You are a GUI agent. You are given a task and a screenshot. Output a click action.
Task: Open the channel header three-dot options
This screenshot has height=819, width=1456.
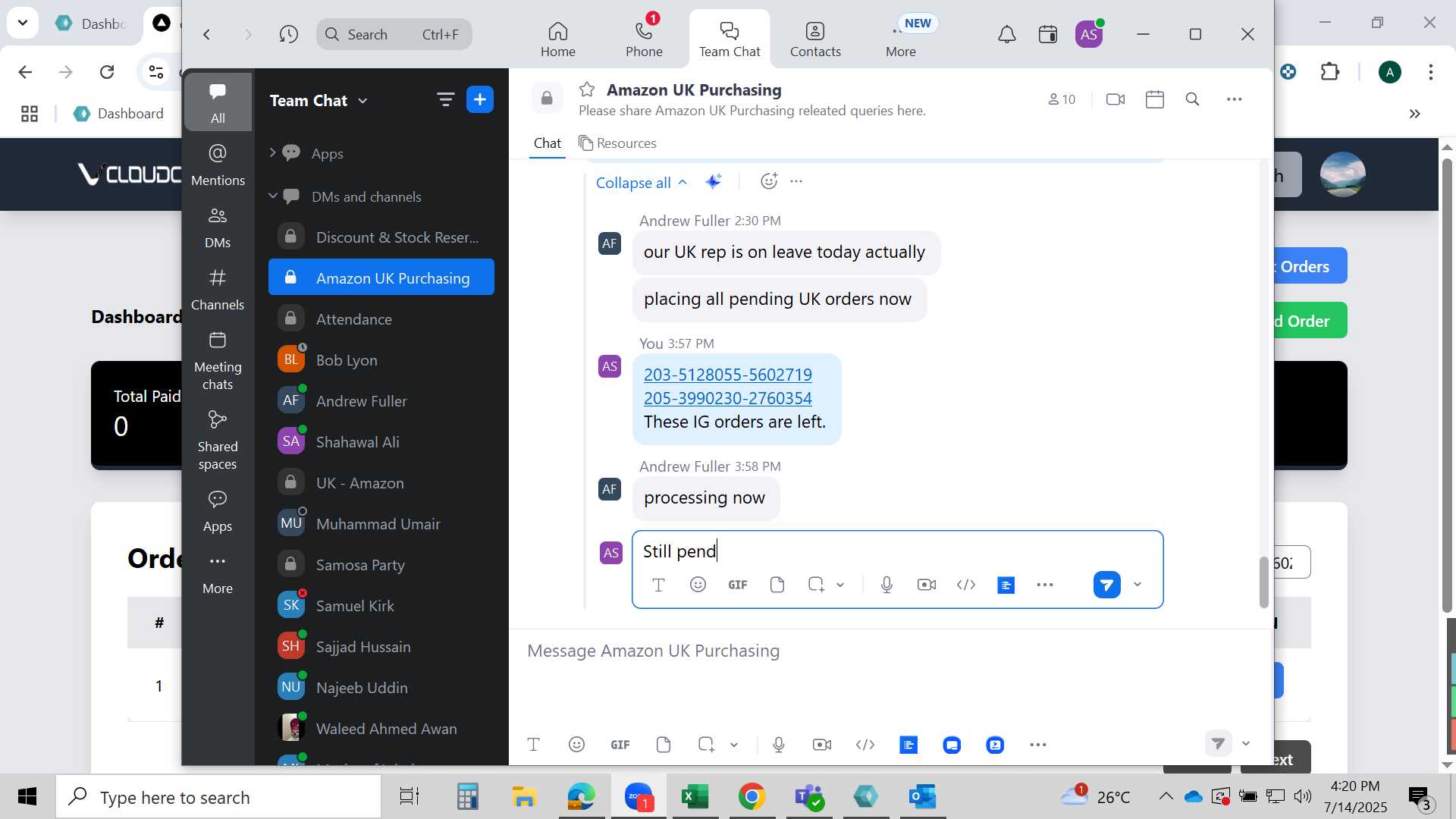[1235, 99]
